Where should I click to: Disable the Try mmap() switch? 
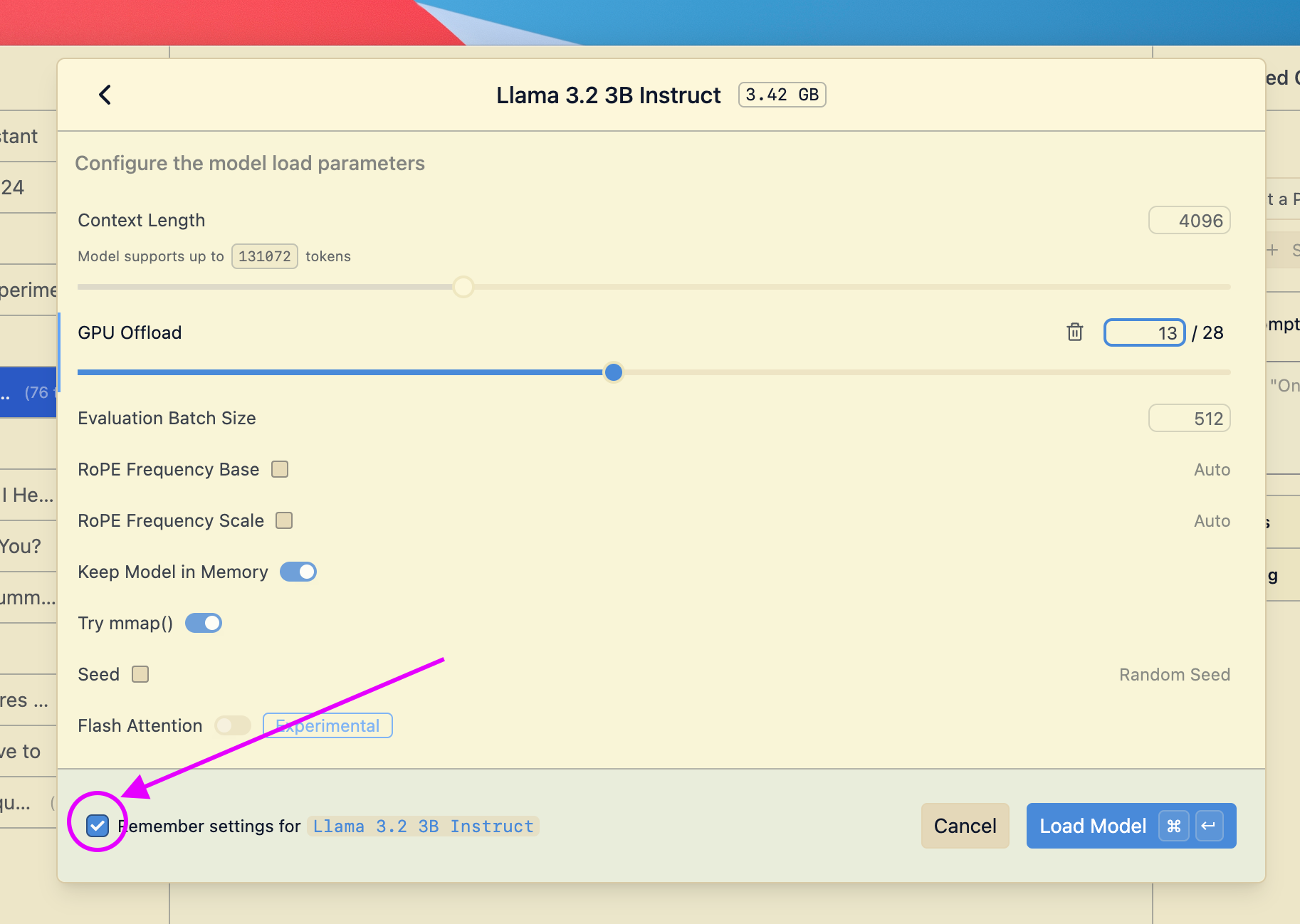tap(204, 623)
